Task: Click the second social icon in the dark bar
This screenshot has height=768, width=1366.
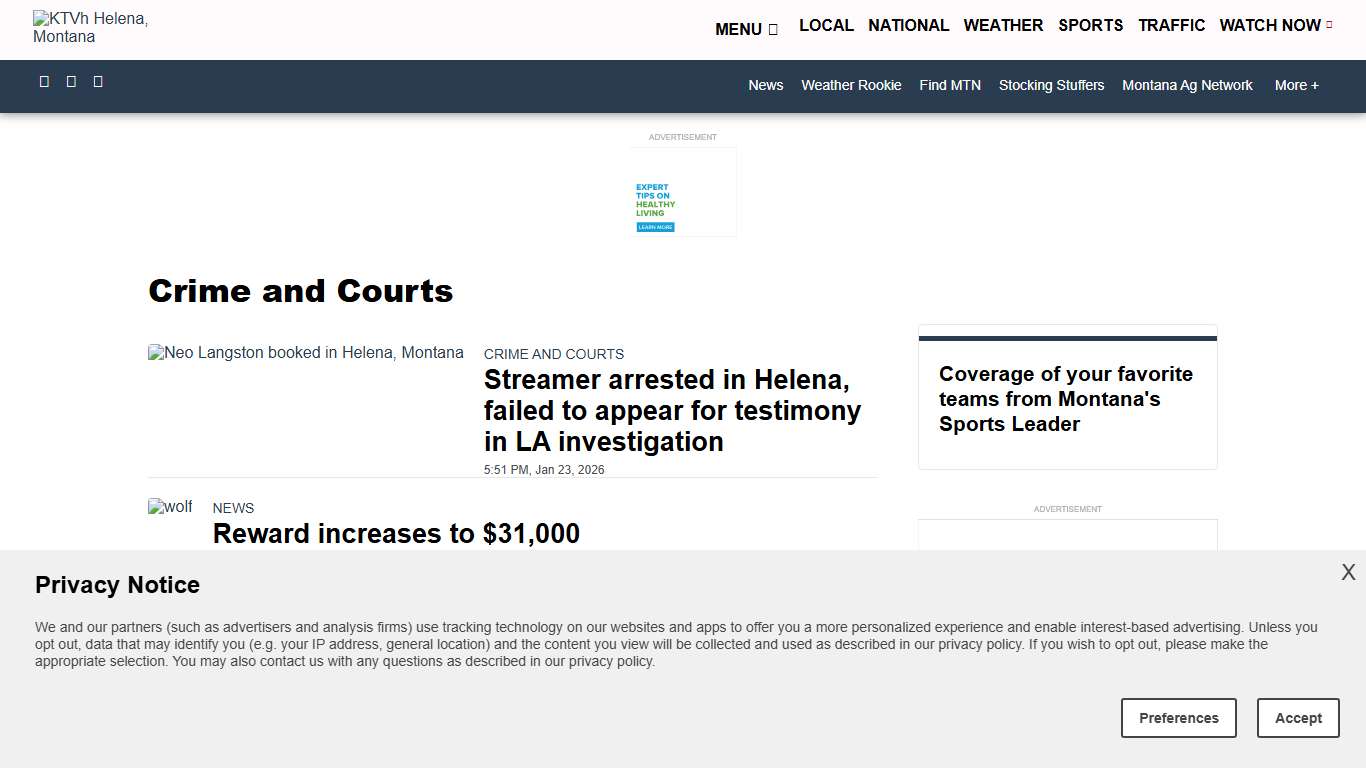Action: [71, 81]
